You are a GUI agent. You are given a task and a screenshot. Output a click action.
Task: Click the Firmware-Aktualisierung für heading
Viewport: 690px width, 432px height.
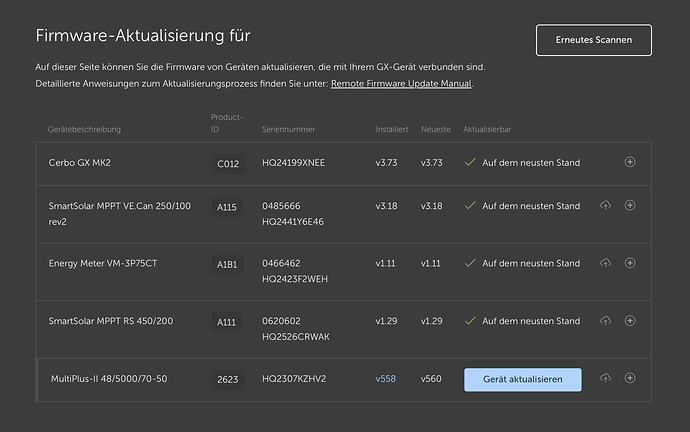click(143, 36)
